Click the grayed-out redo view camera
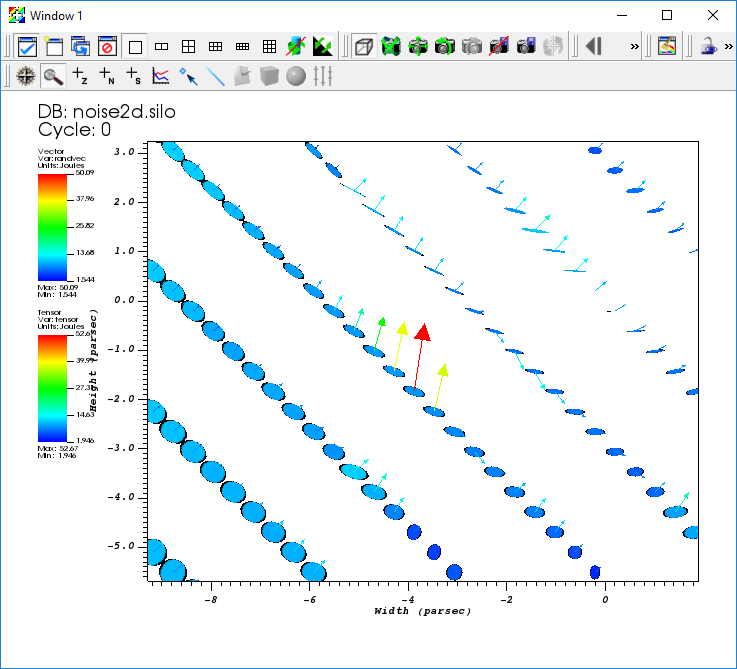This screenshot has height=669, width=737. pos(471,47)
